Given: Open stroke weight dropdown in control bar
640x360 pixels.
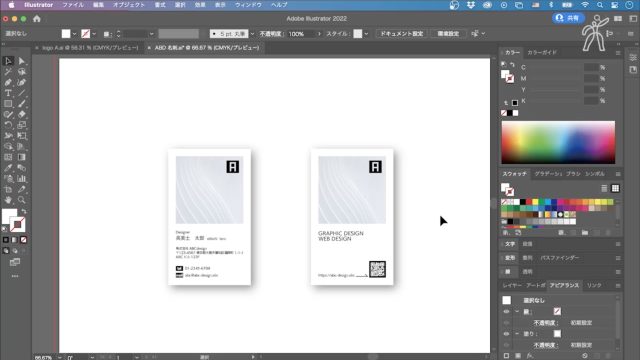Looking at the screenshot, I should click(151, 34).
